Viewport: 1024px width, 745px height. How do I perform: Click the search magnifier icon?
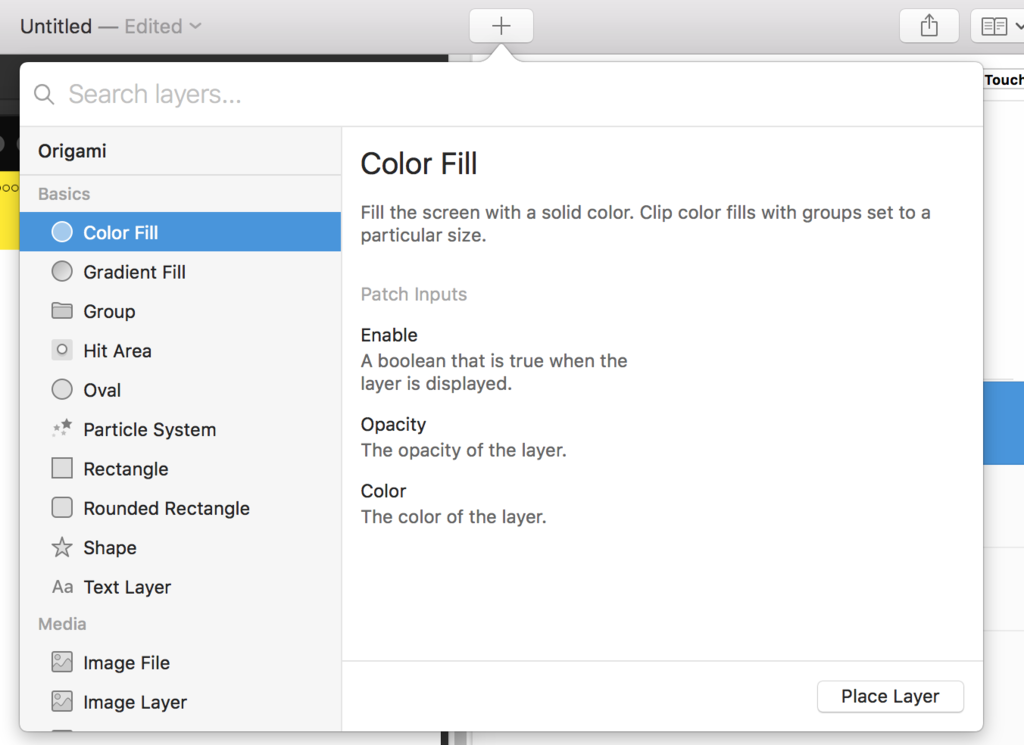[x=44, y=94]
